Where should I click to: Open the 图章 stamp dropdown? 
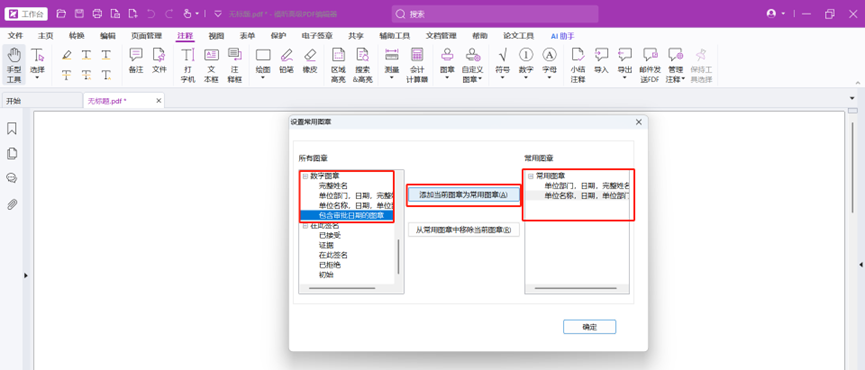pyautogui.click(x=447, y=77)
